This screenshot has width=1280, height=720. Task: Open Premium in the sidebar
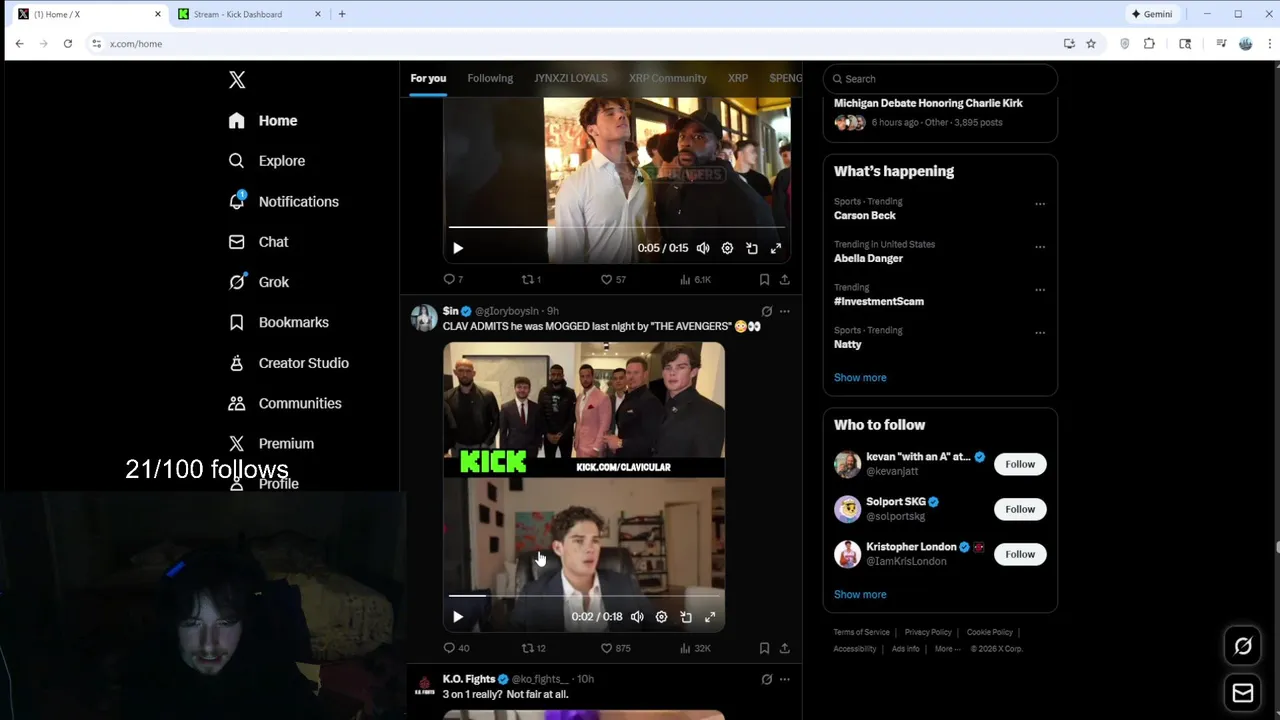pos(271,443)
